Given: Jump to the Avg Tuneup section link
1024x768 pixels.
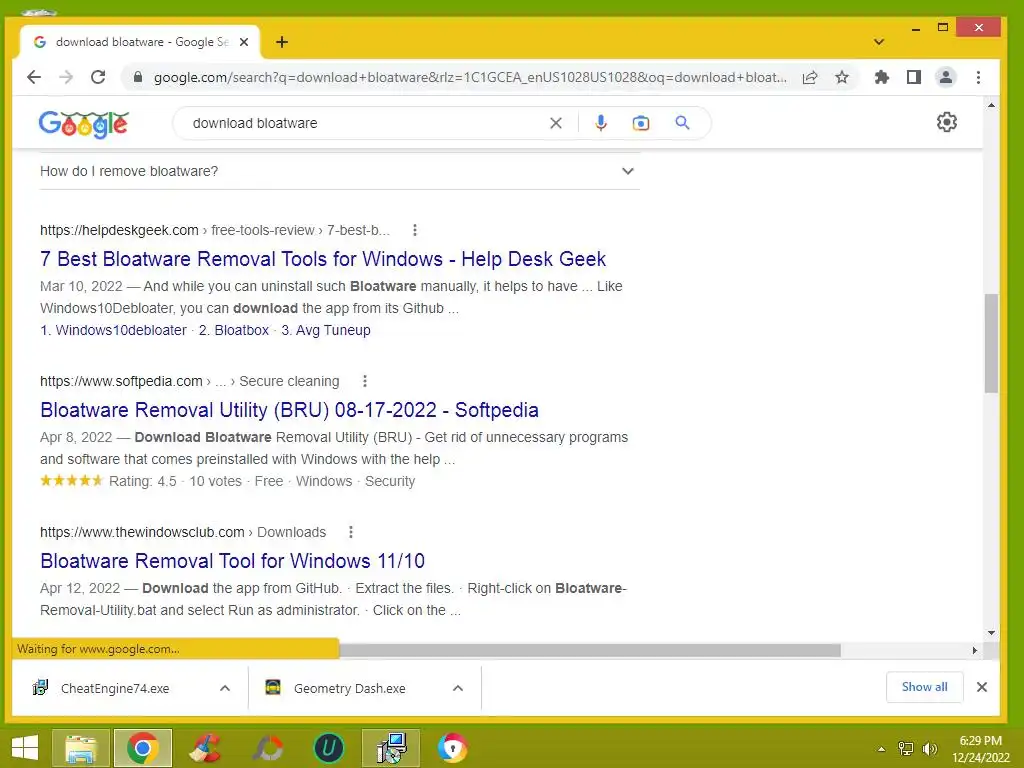Looking at the screenshot, I should pyautogui.click(x=326, y=330).
